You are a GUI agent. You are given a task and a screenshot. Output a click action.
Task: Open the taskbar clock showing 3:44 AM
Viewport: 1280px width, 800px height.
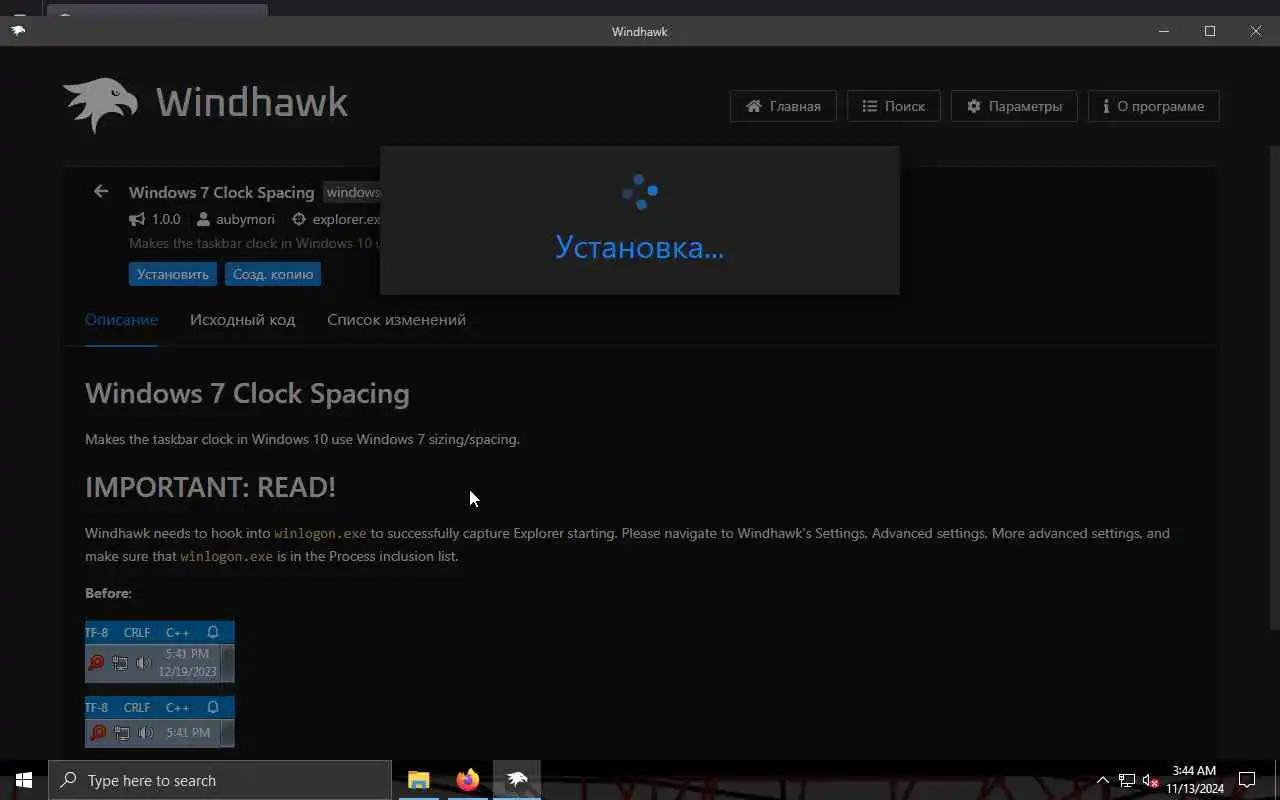point(1194,780)
